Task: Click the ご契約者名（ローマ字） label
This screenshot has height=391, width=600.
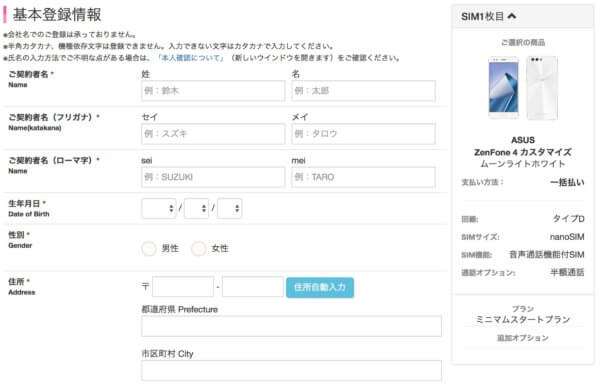Action: (54, 161)
